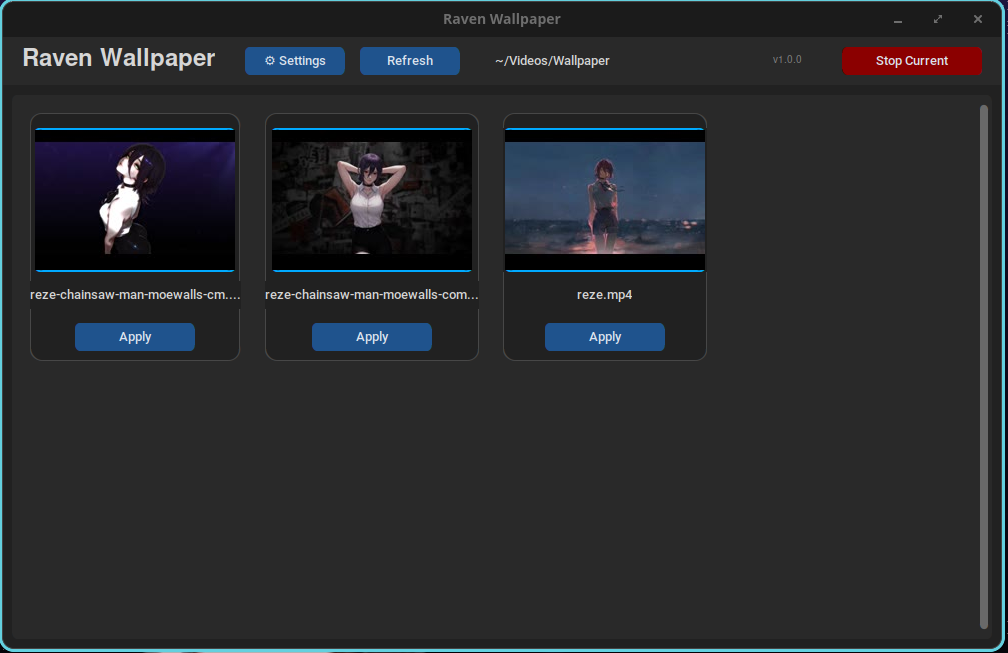Click the Raven Wallpaper heading
This screenshot has width=1008, height=653.
118,58
